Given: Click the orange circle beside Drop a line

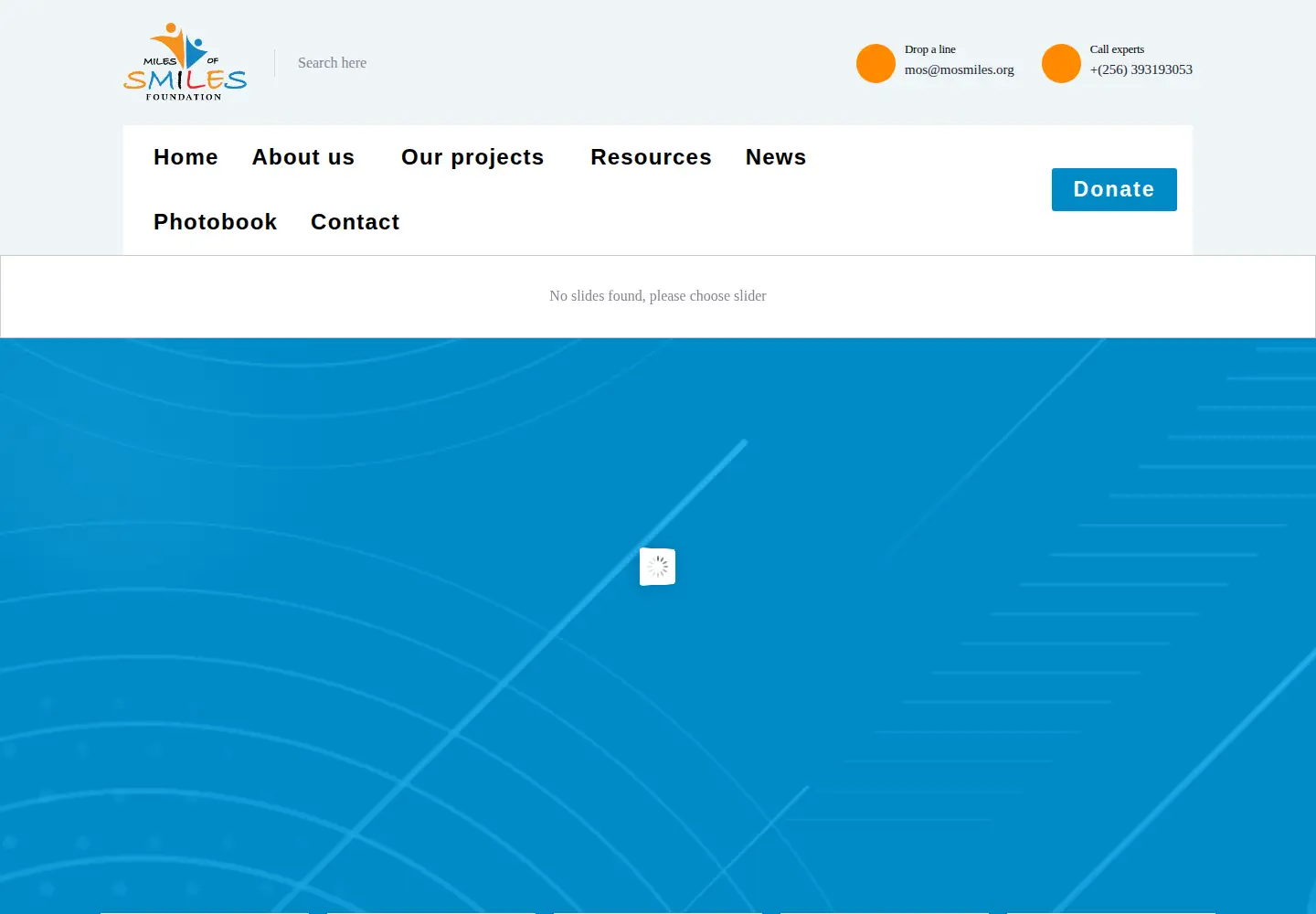Looking at the screenshot, I should coord(876,63).
